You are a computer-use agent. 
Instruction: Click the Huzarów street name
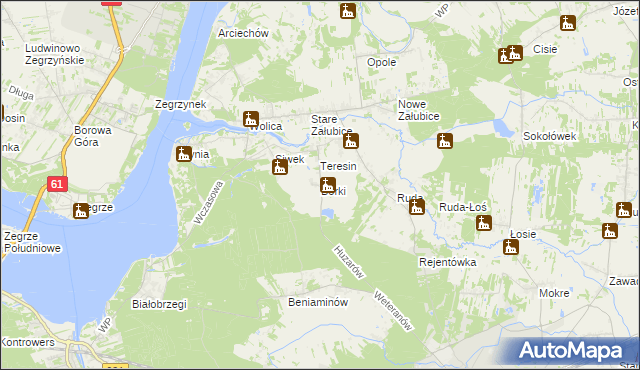pos(349,262)
